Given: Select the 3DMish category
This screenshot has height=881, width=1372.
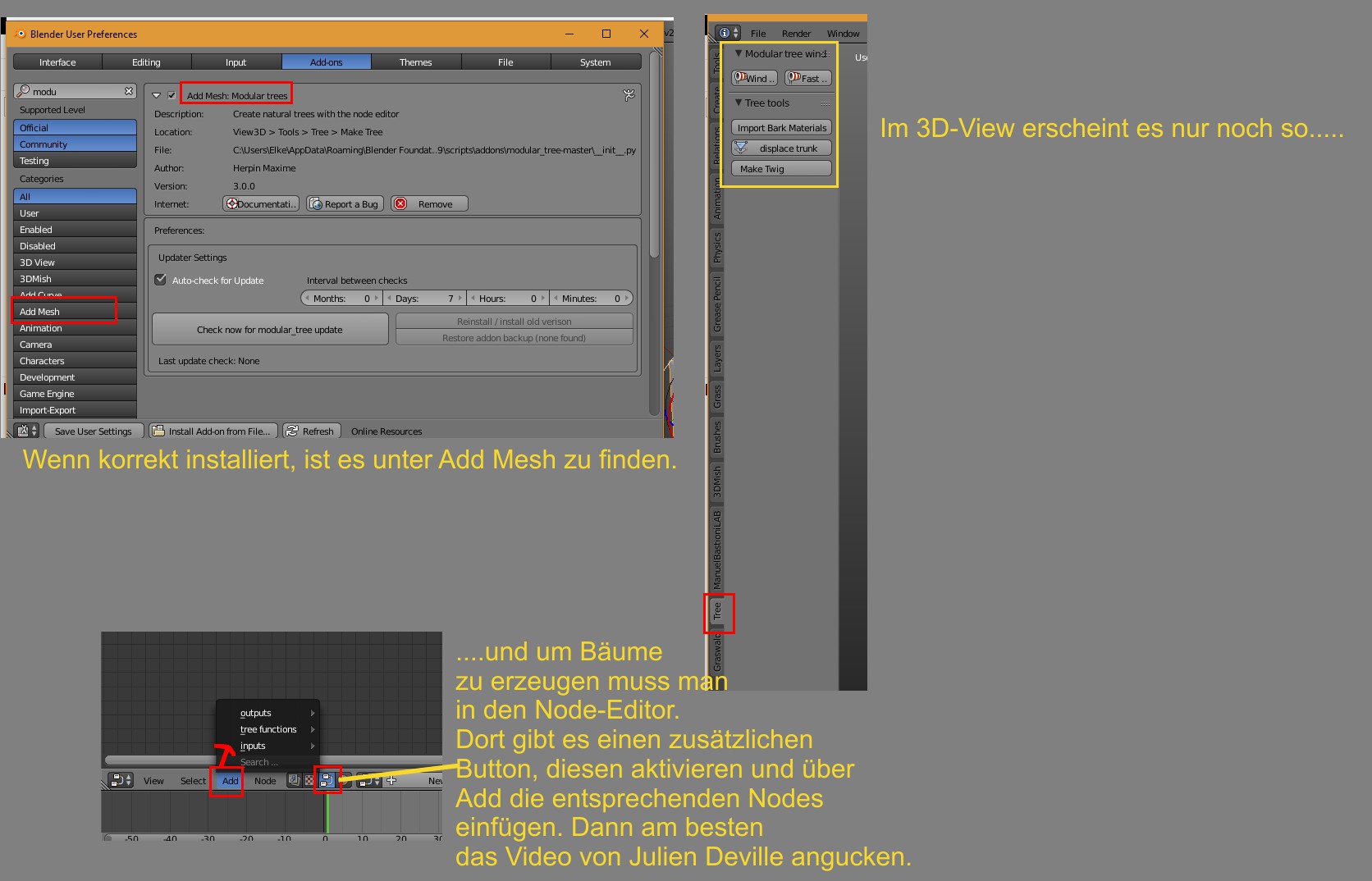Looking at the screenshot, I should point(75,278).
